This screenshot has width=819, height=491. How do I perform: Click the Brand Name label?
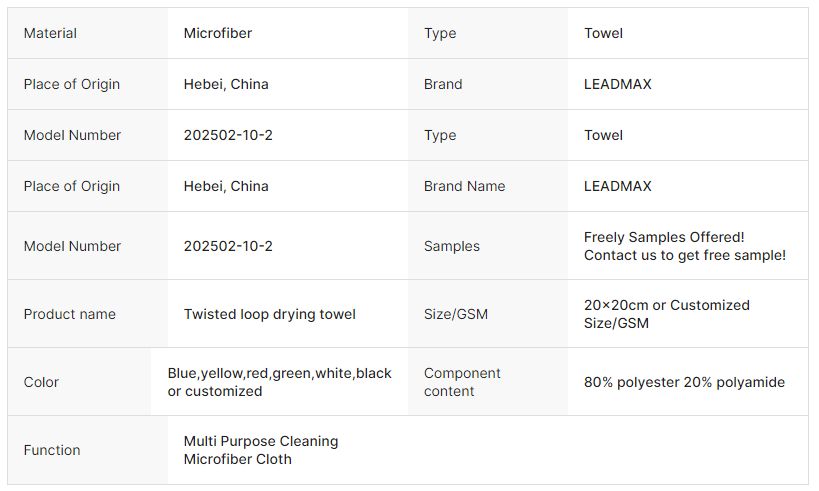click(464, 186)
